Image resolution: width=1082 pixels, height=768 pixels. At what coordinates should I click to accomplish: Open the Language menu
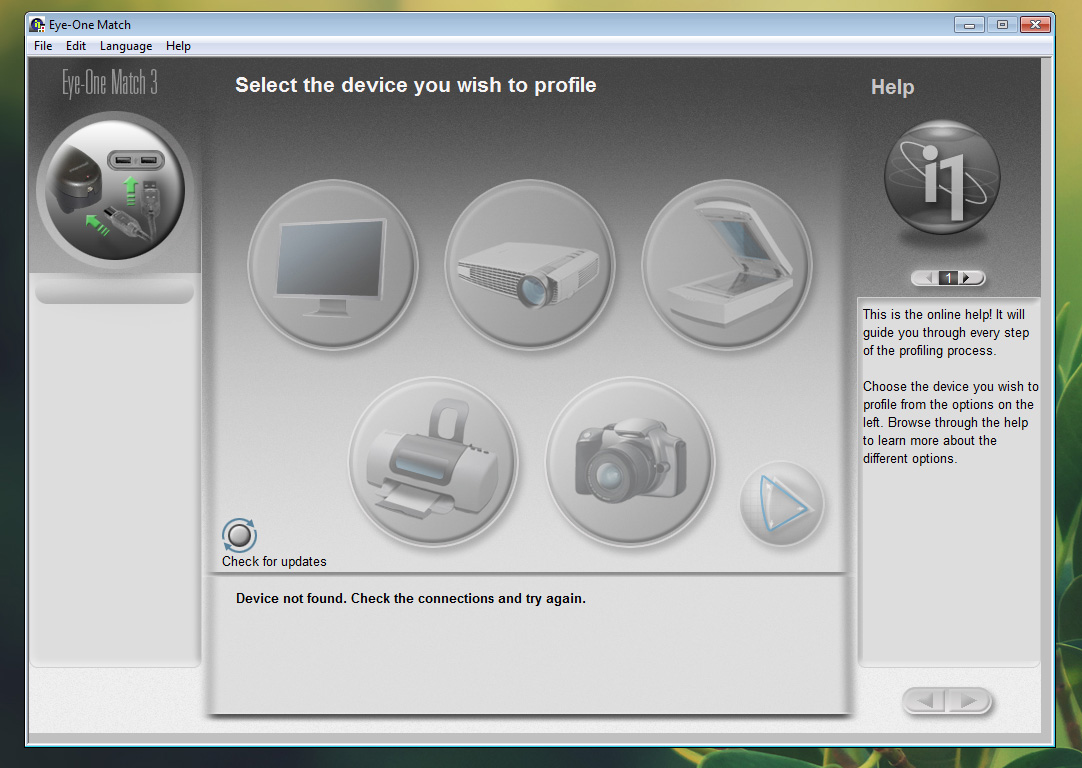pyautogui.click(x=126, y=46)
